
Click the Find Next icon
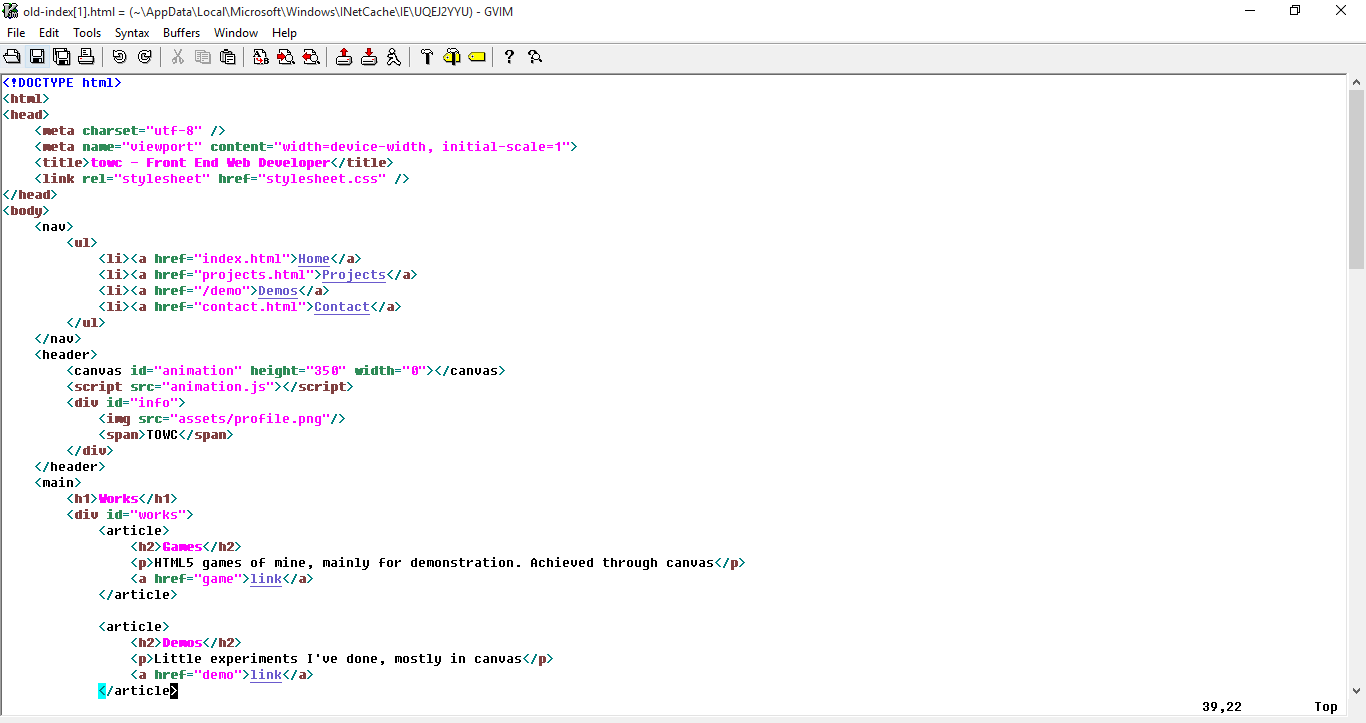pyautogui.click(x=286, y=57)
